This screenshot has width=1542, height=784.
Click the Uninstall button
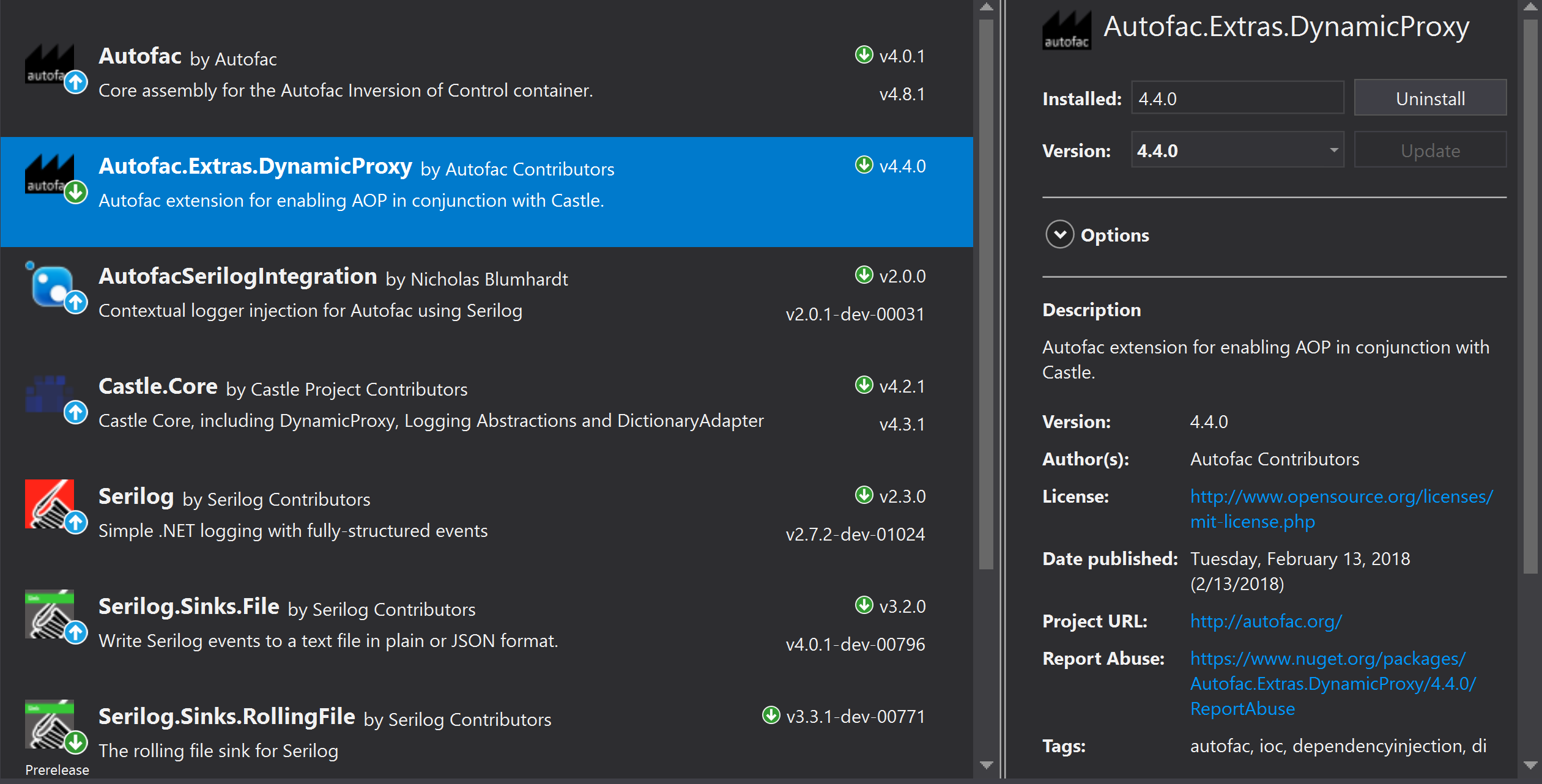pos(1429,98)
